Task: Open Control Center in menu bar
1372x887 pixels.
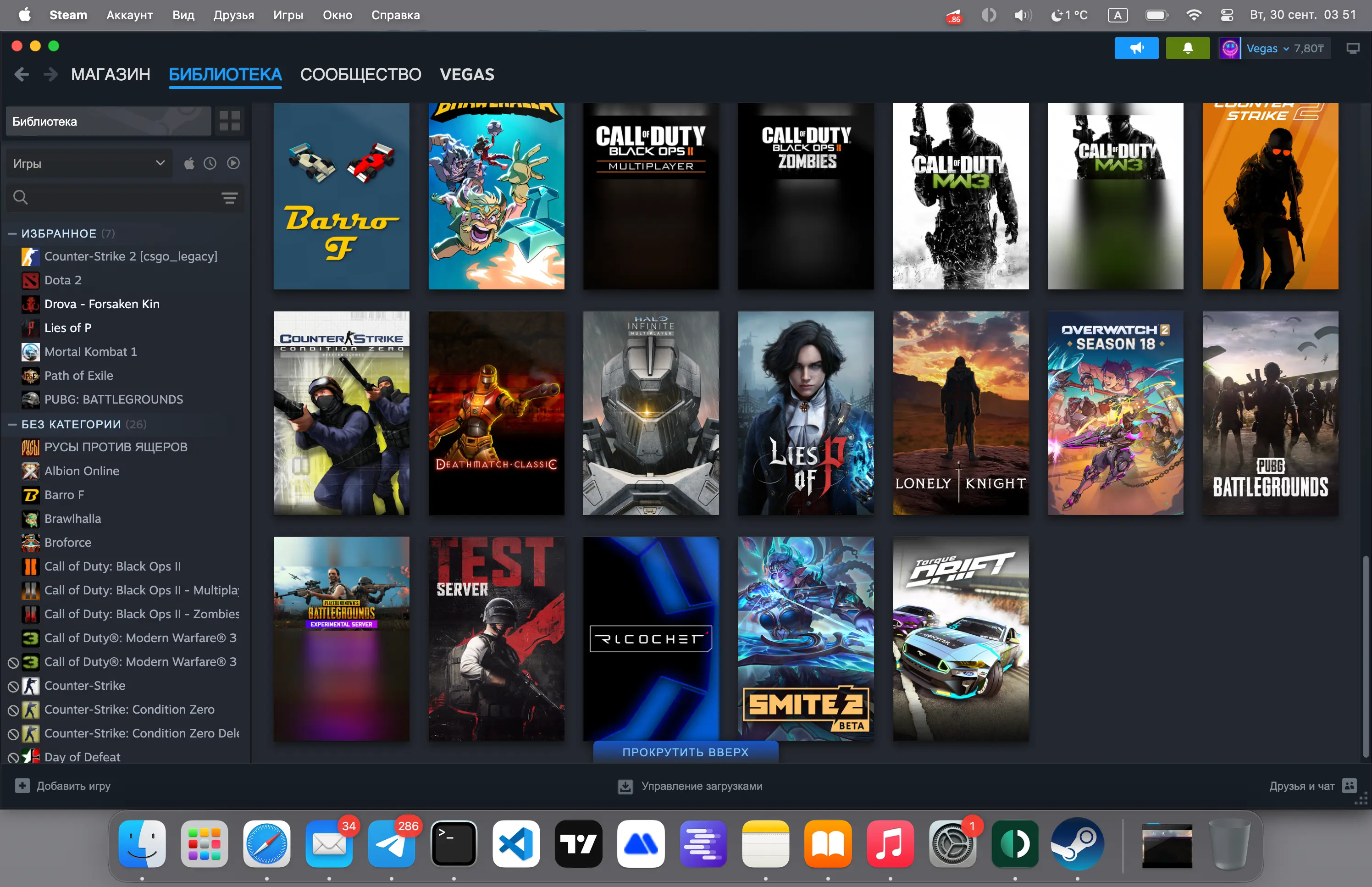Action: [1227, 15]
